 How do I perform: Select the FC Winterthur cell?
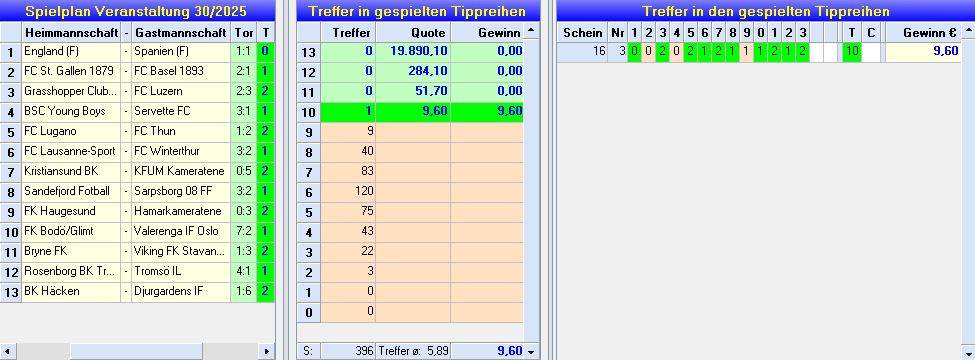pos(181,151)
